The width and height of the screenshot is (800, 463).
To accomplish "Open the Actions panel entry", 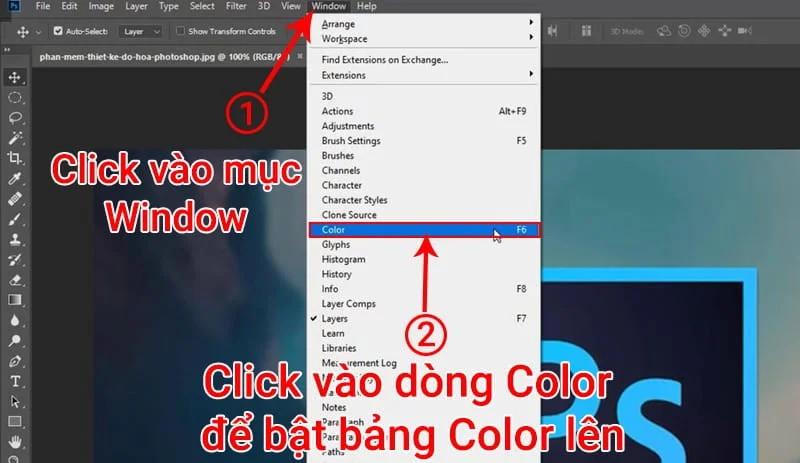I will pyautogui.click(x=424, y=111).
